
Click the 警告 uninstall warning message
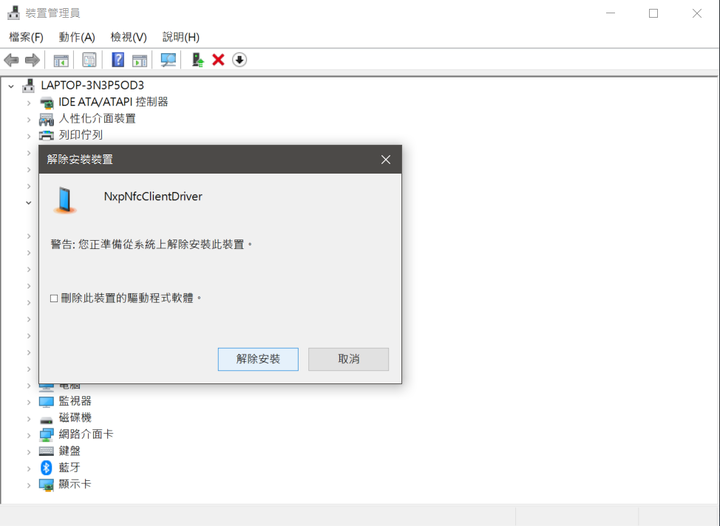pyautogui.click(x=152, y=244)
